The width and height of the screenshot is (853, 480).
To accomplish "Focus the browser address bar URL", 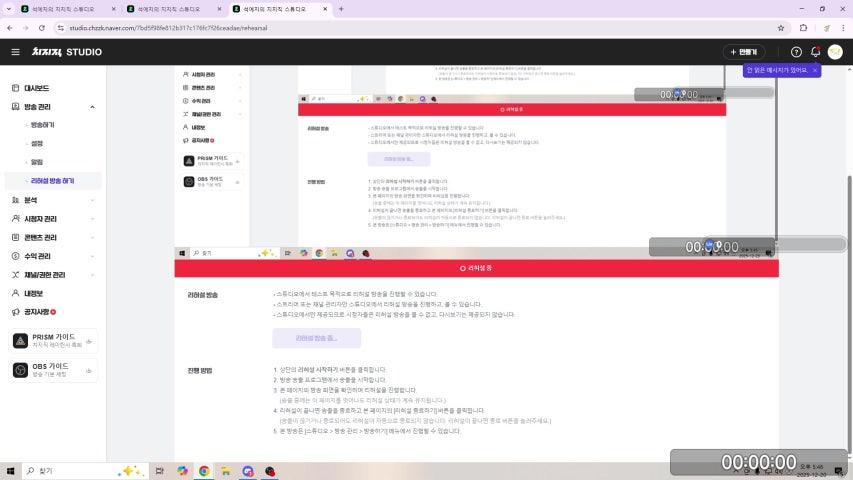I will point(168,28).
